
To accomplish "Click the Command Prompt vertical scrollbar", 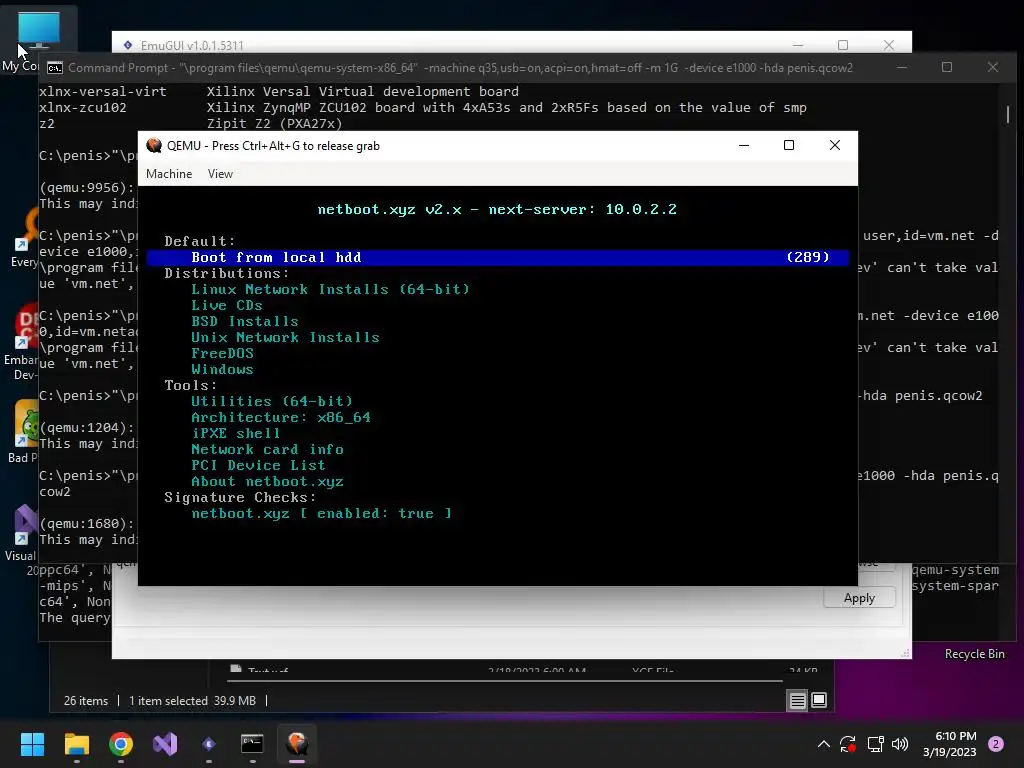I will [x=1008, y=115].
